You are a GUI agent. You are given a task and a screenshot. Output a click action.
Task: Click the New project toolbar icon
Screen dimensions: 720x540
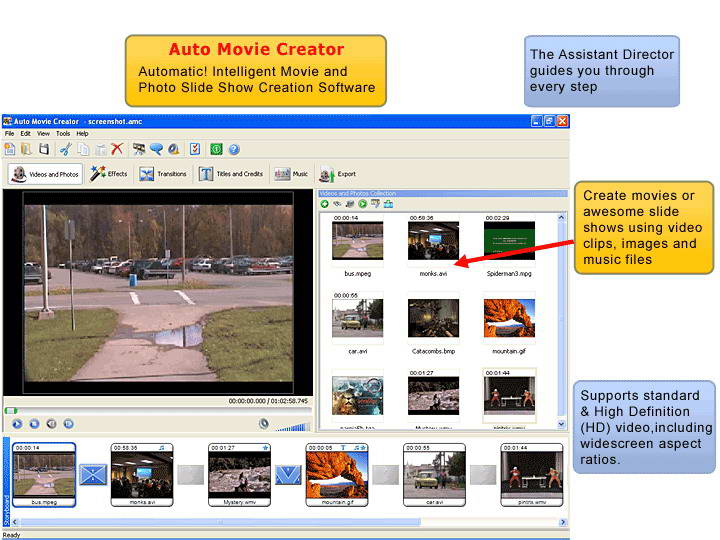[10, 149]
